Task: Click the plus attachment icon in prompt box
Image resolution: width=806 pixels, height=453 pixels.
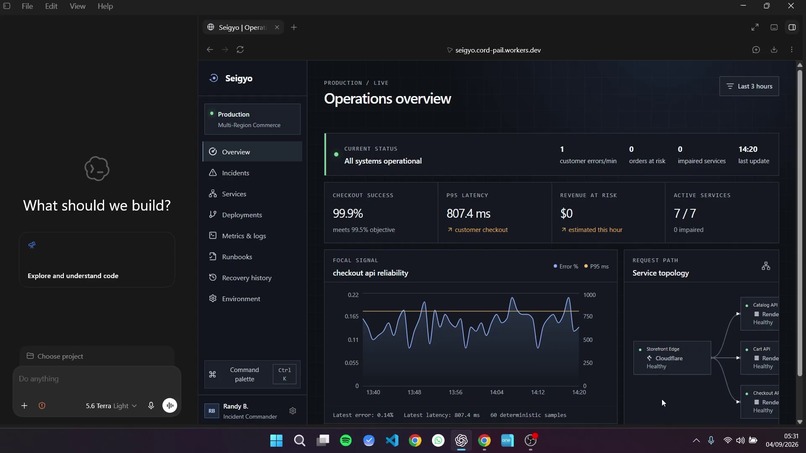Action: [x=24, y=406]
